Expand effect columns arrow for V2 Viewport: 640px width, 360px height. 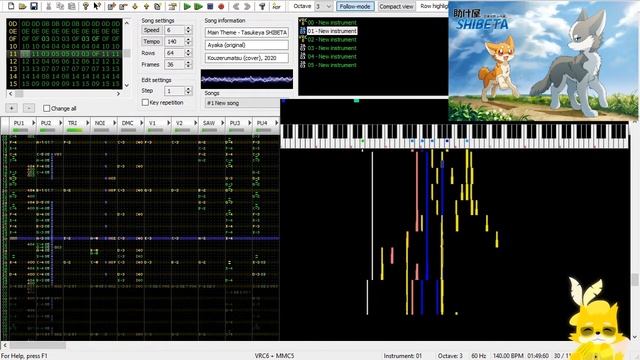coord(196,123)
